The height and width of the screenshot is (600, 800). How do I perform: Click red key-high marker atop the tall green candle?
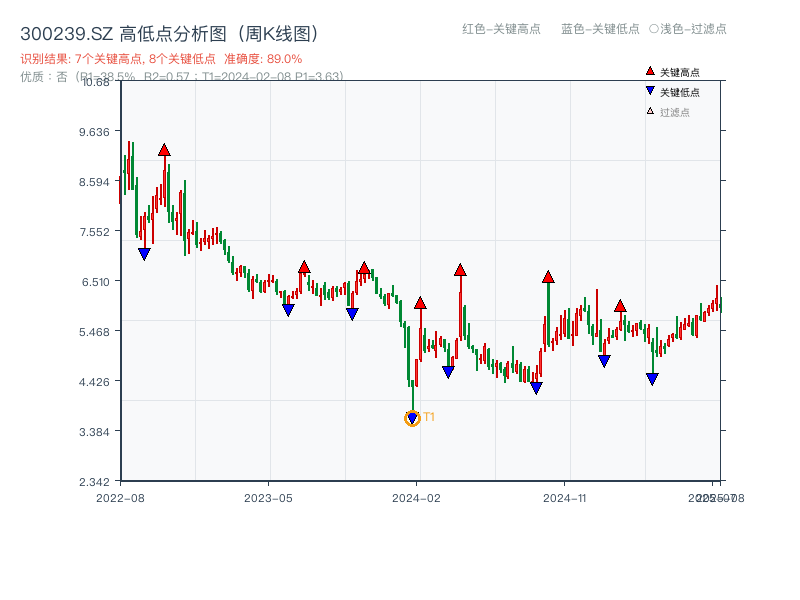tap(548, 277)
